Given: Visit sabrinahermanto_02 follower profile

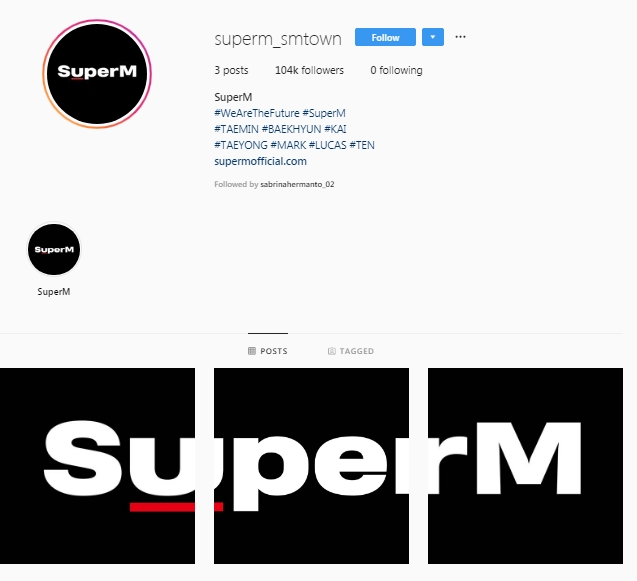Looking at the screenshot, I should [297, 184].
